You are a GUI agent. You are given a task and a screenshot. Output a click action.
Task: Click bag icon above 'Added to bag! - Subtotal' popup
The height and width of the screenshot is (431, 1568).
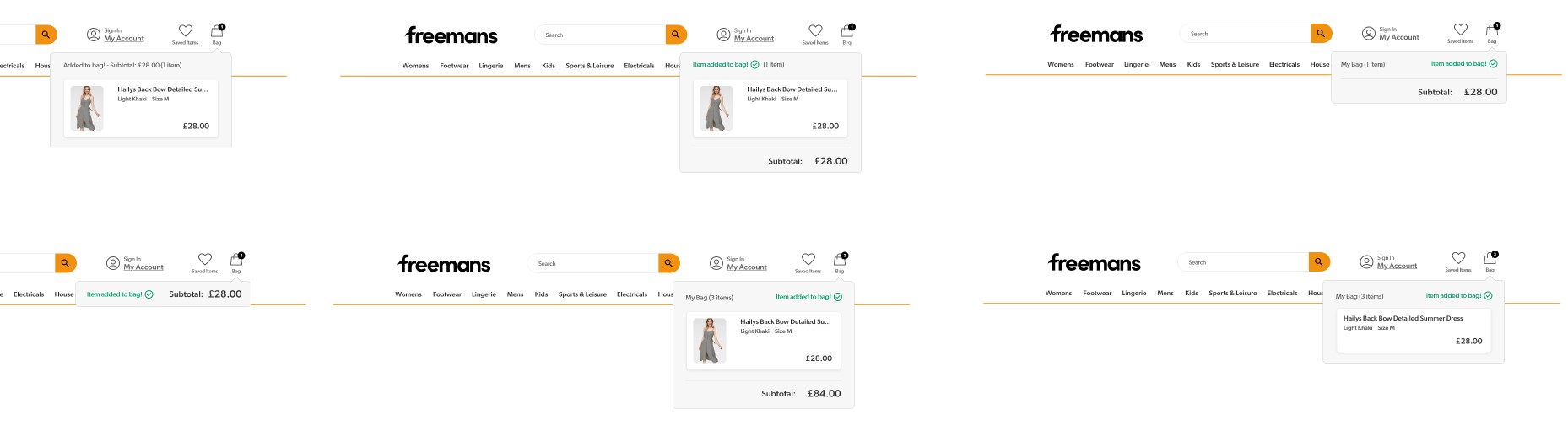tap(217, 31)
